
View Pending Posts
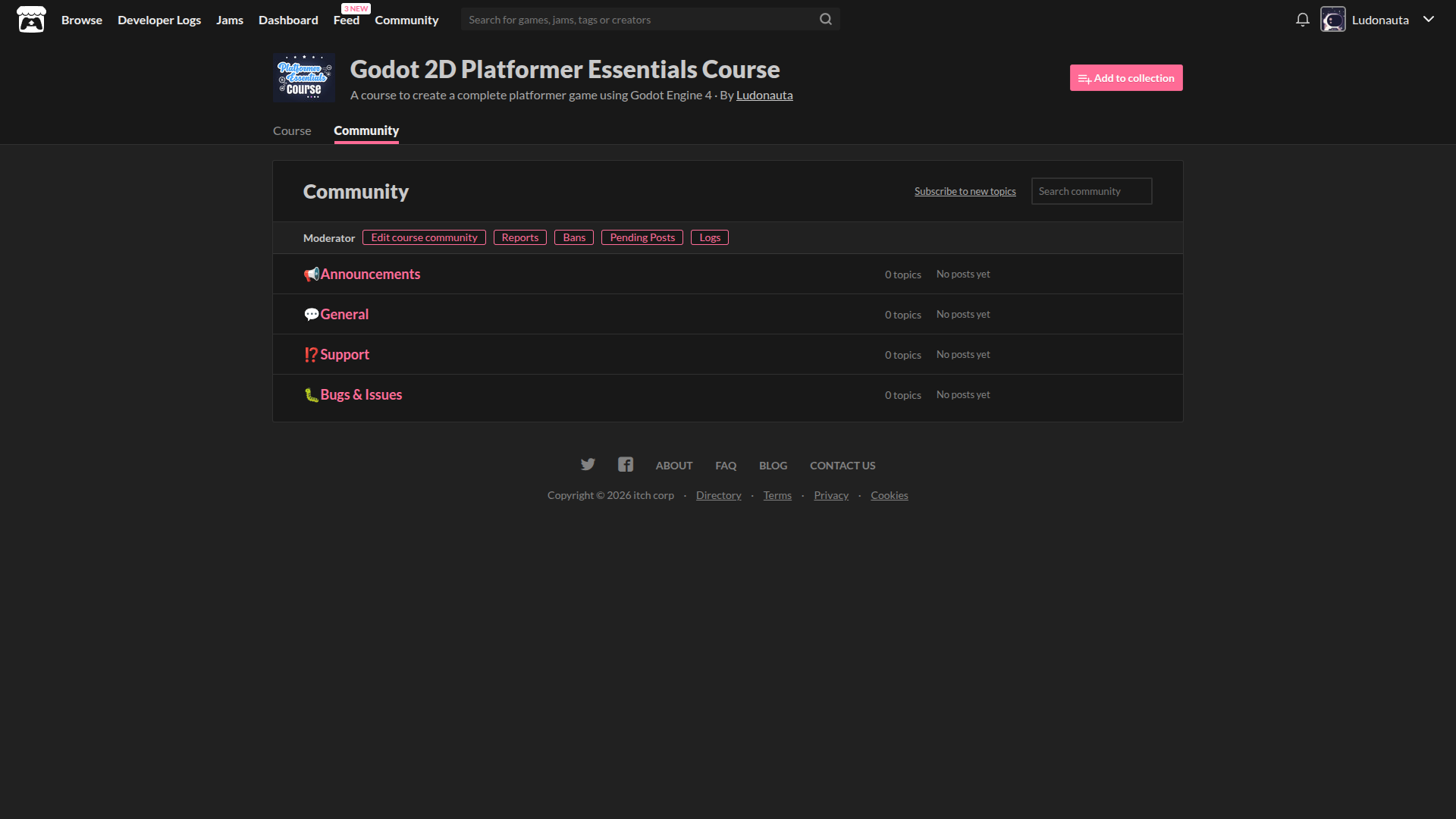[642, 237]
